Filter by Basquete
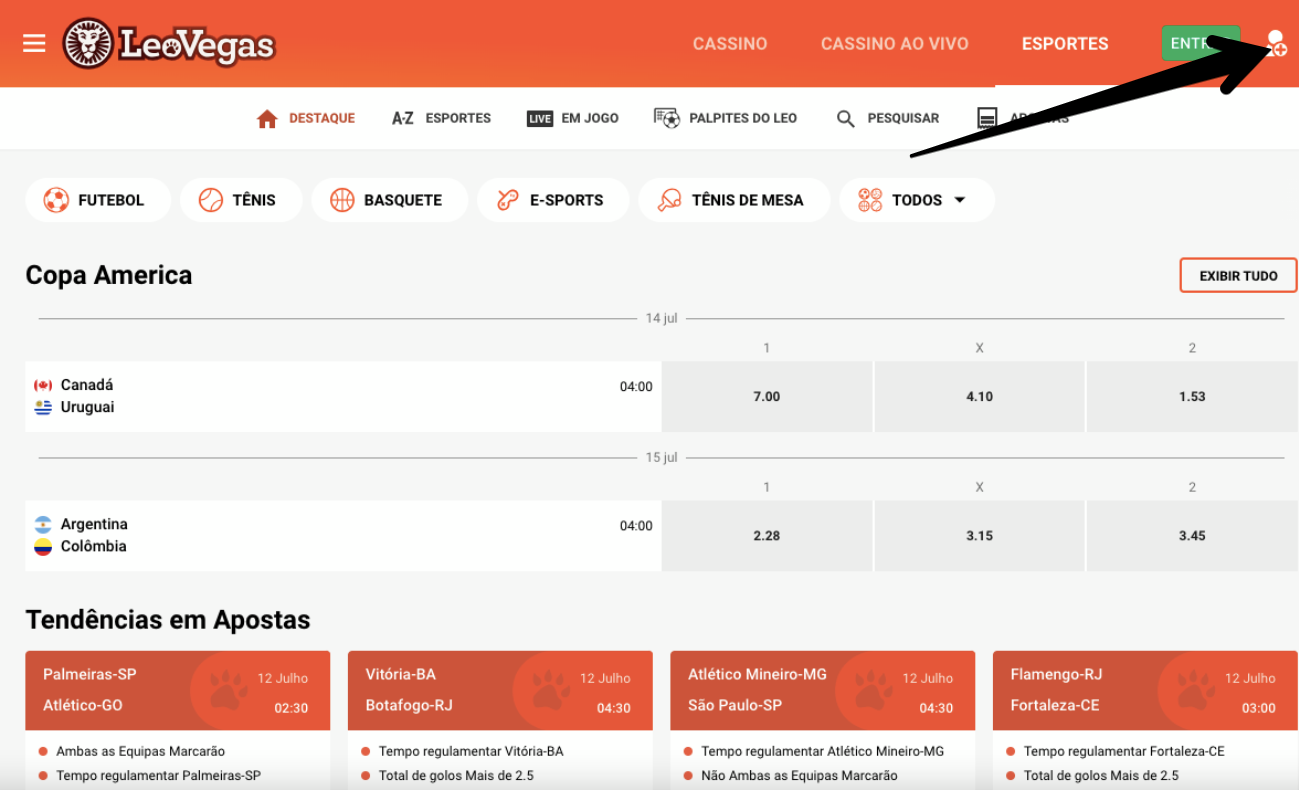 [390, 200]
